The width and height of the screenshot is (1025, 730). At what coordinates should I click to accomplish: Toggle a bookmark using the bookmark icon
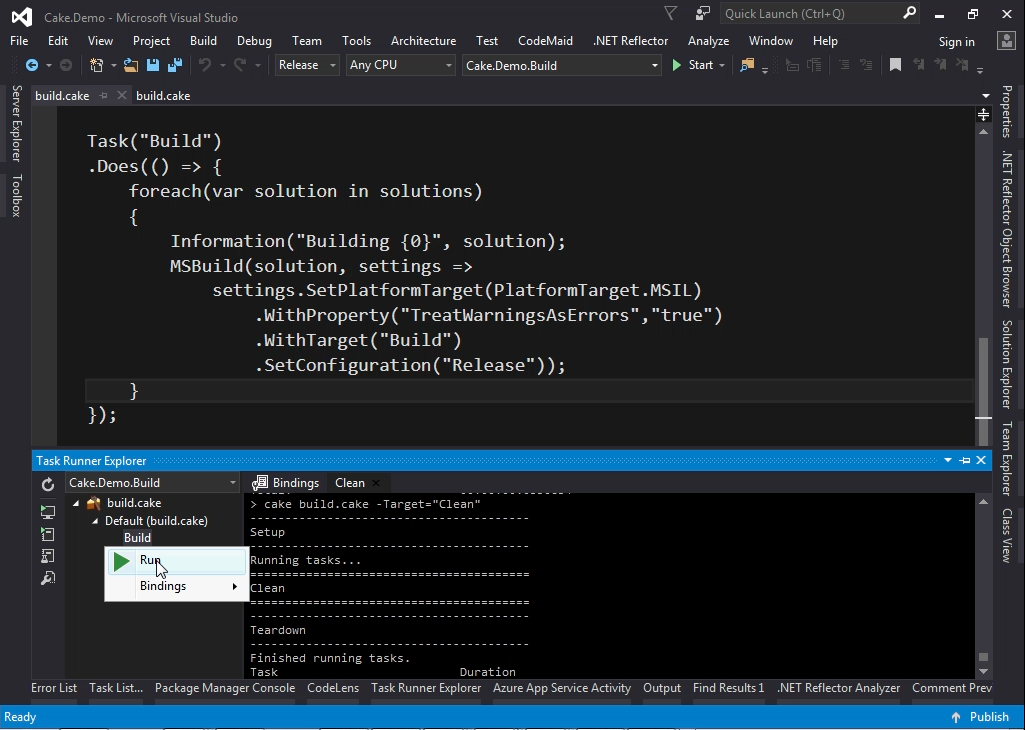pyautogui.click(x=896, y=65)
